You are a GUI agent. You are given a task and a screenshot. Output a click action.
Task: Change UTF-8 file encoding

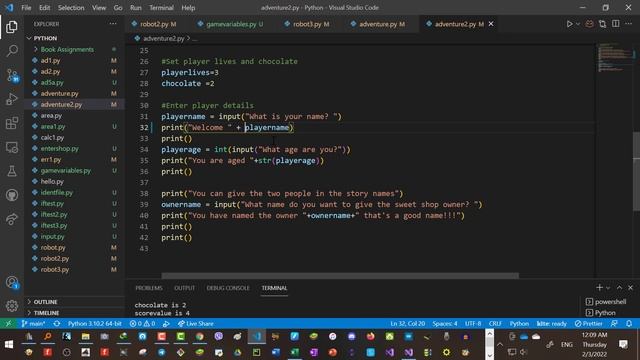[473, 324]
